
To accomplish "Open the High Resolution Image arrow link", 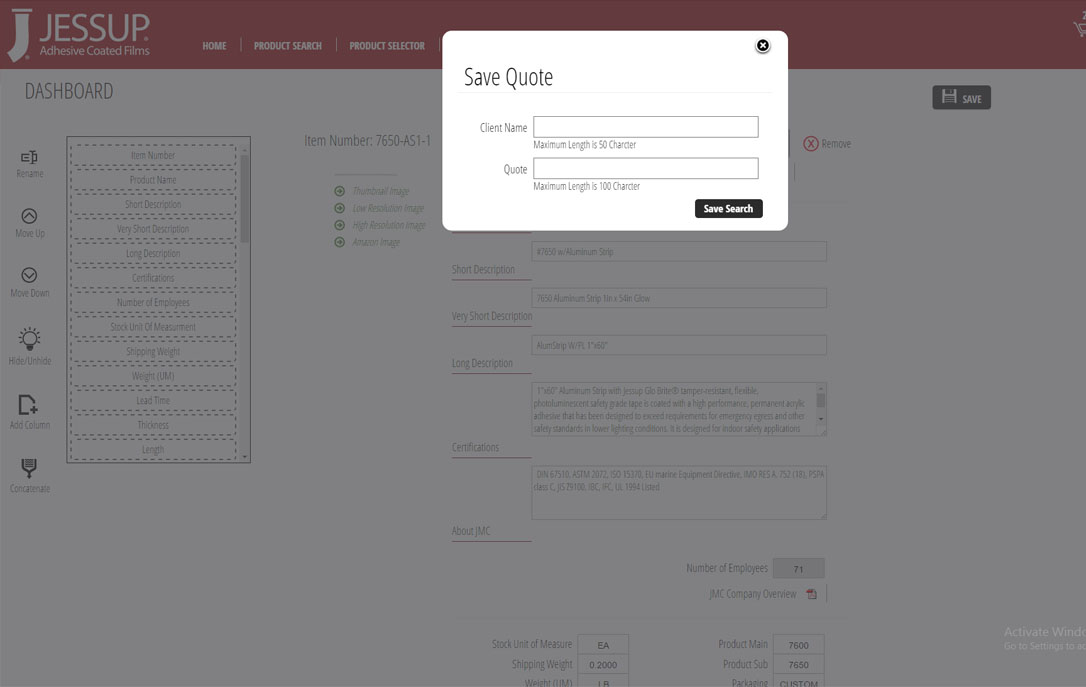I will coord(339,225).
